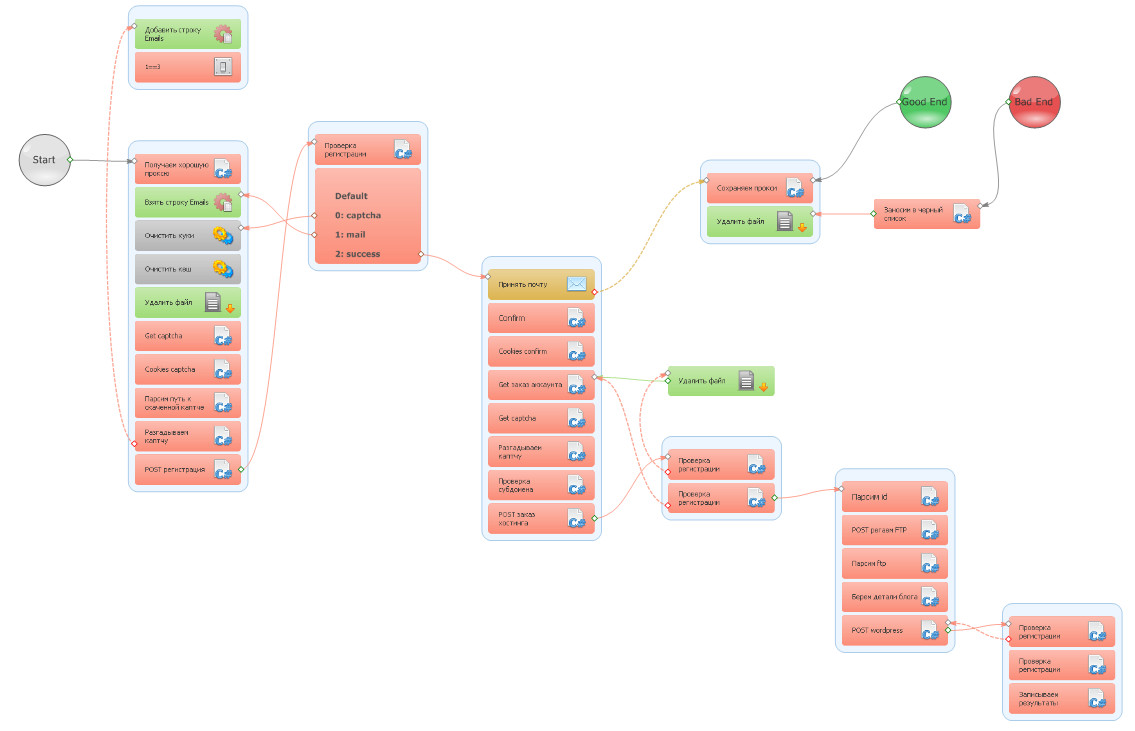Select the Cookies confirm action block
Viewport: 1135px width, 731px height.
[541, 352]
